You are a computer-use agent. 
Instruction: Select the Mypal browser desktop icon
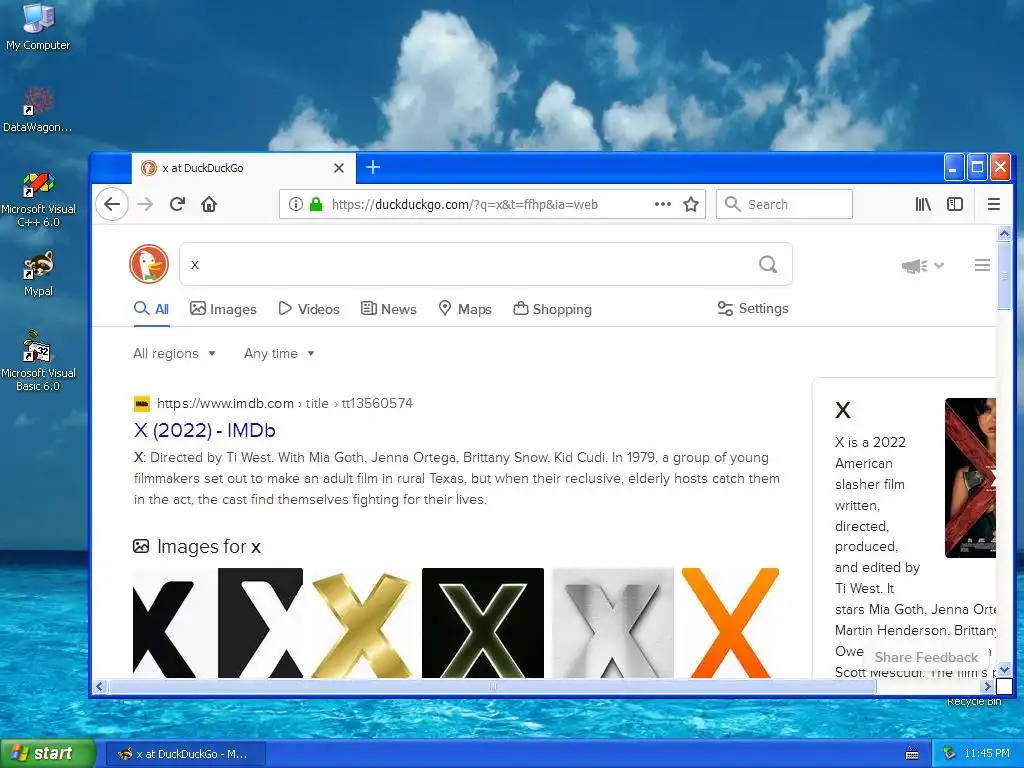(38, 274)
